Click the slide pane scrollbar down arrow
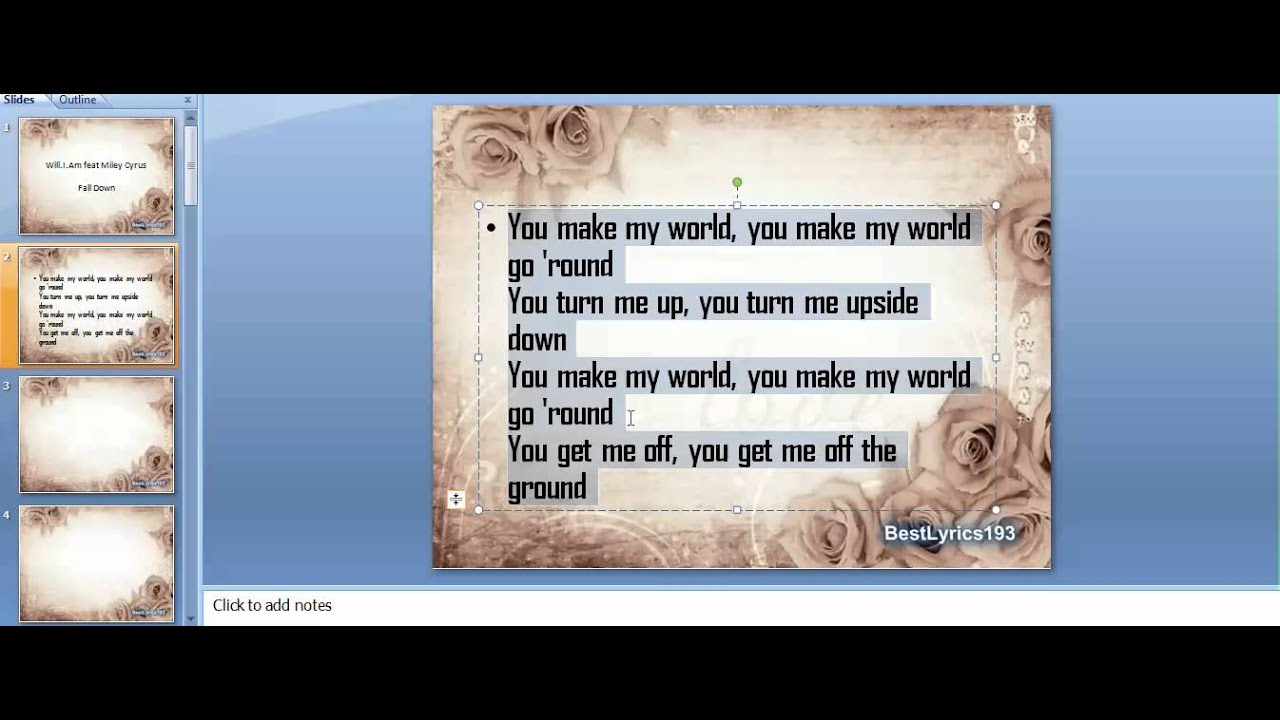 coord(191,619)
